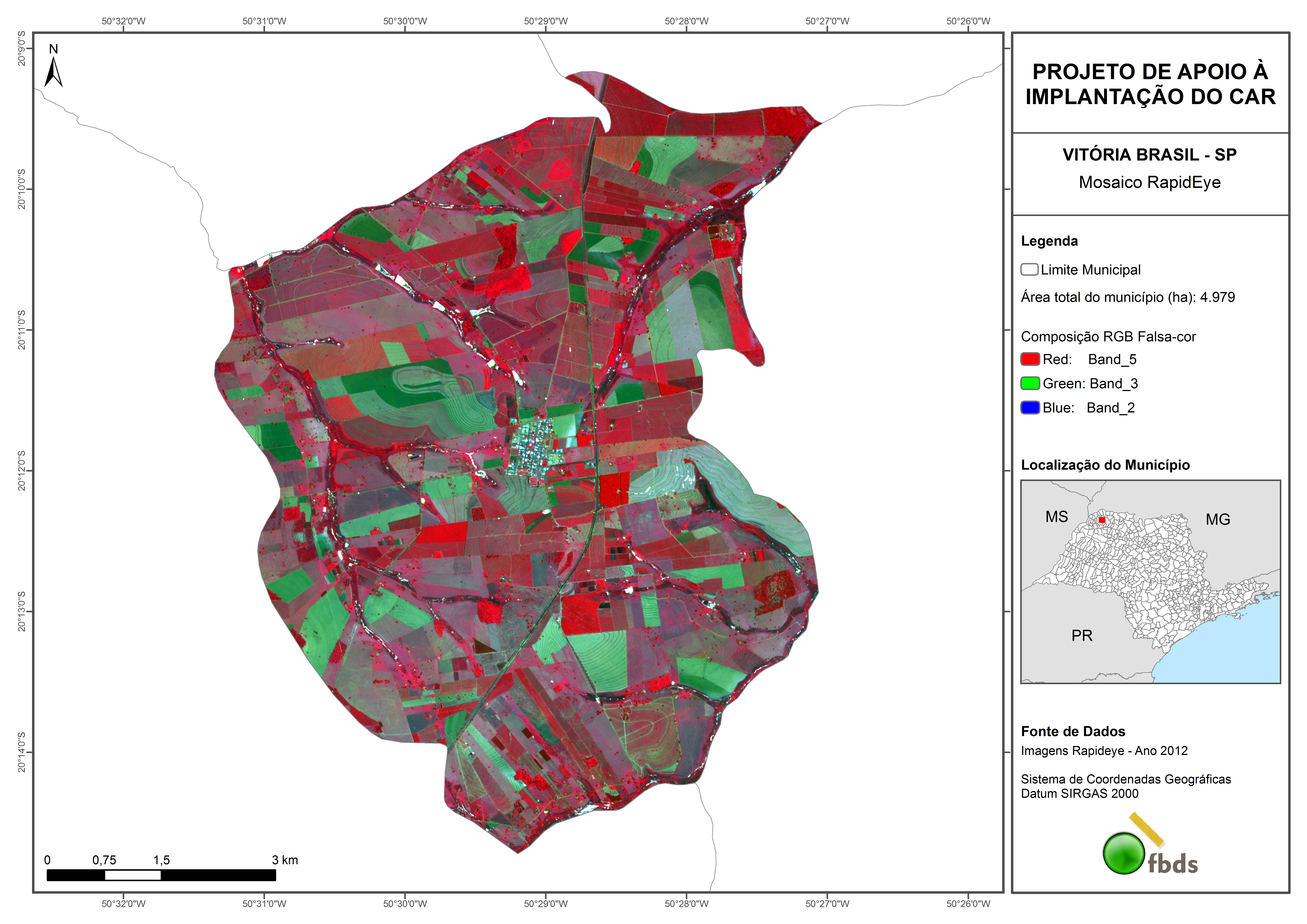Click the red municipality marker on locator map
Screen dimensions: 1307x924
coord(1102,520)
